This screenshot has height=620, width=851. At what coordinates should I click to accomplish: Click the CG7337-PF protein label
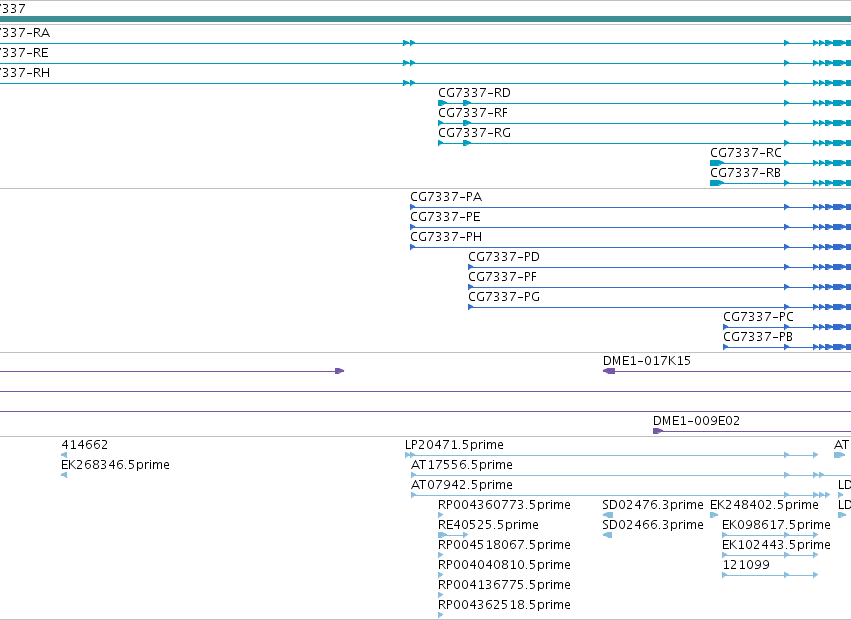[503, 277]
